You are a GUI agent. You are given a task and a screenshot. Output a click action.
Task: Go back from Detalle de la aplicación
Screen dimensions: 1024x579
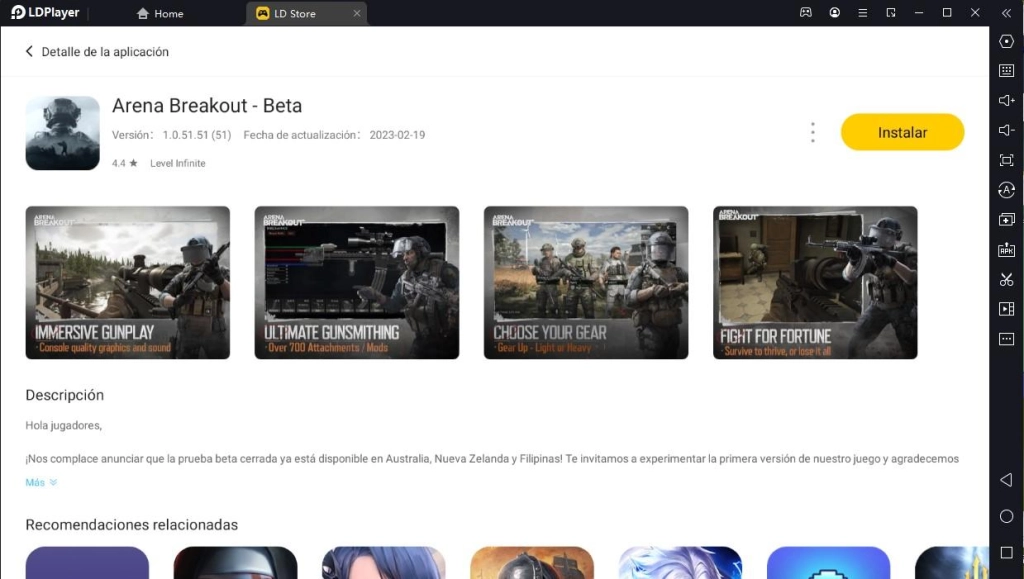click(29, 52)
